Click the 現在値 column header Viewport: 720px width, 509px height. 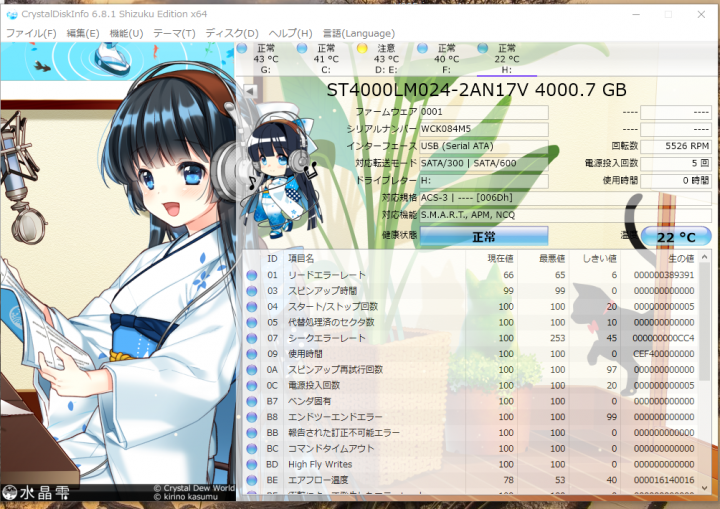[x=491, y=259]
